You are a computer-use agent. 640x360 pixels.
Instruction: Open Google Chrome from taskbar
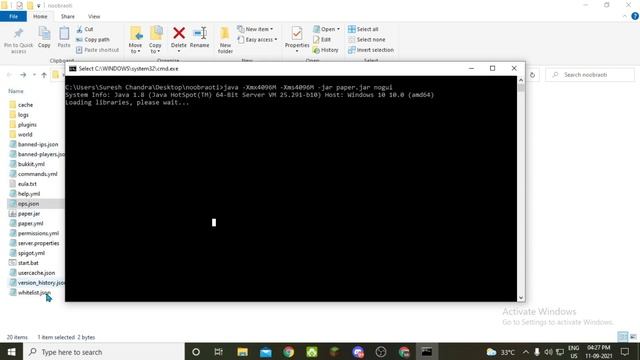[289, 351]
